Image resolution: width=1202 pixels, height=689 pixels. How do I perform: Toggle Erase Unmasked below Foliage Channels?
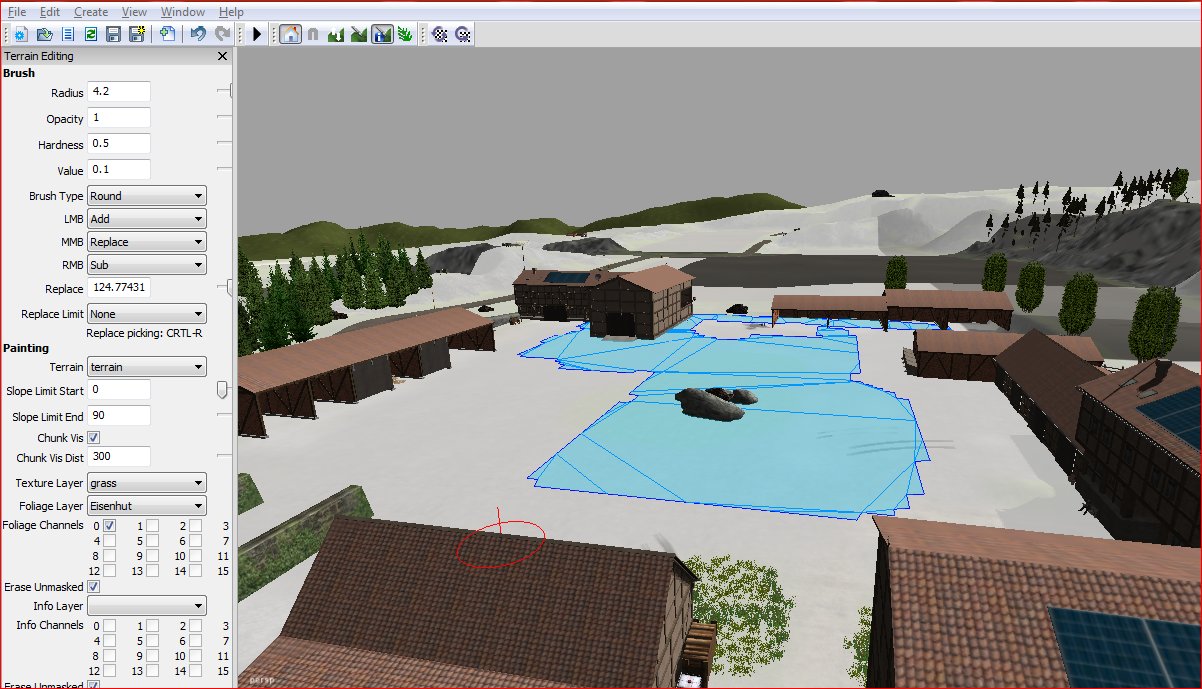click(94, 587)
